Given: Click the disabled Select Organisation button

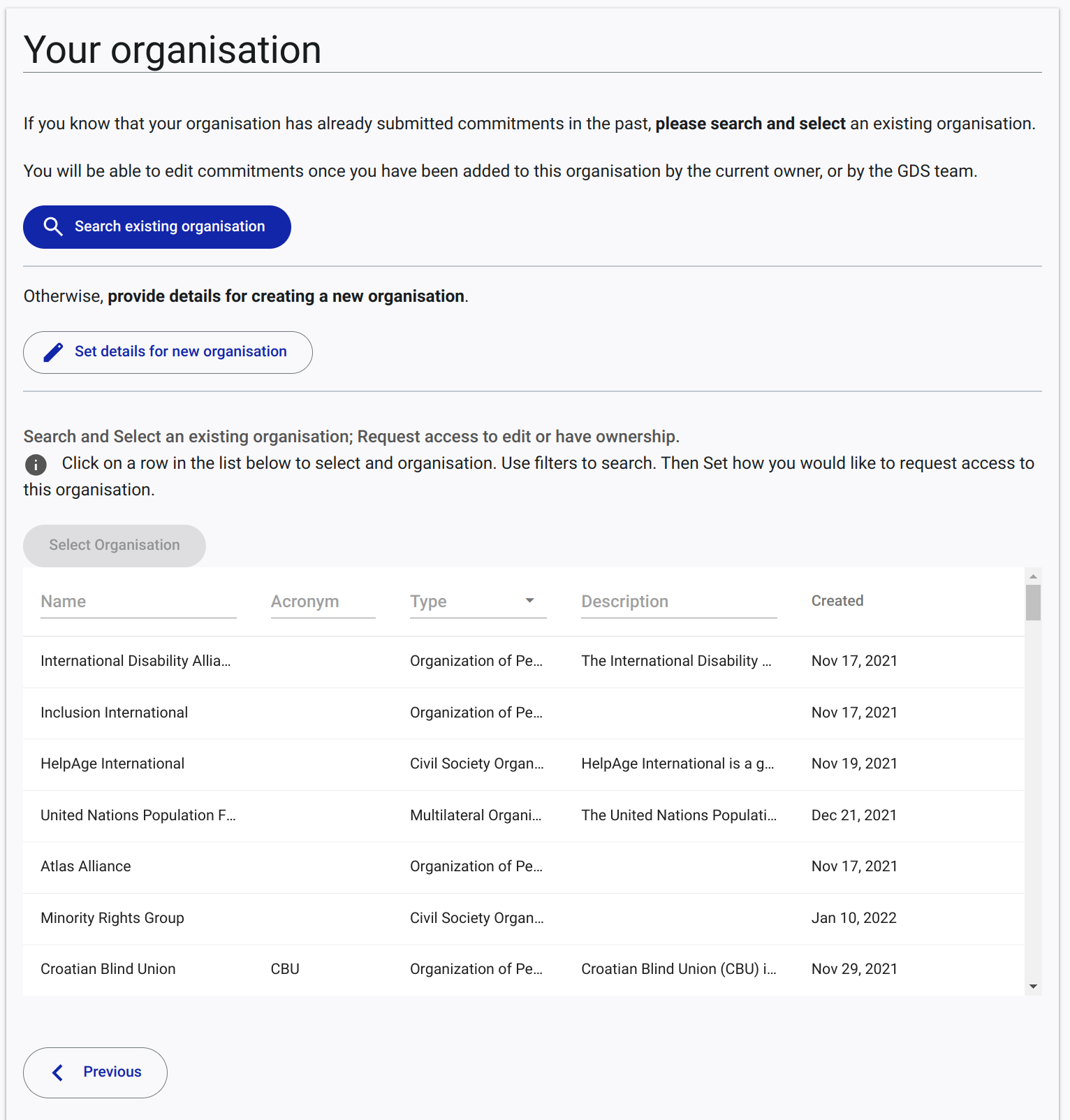Looking at the screenshot, I should (115, 546).
